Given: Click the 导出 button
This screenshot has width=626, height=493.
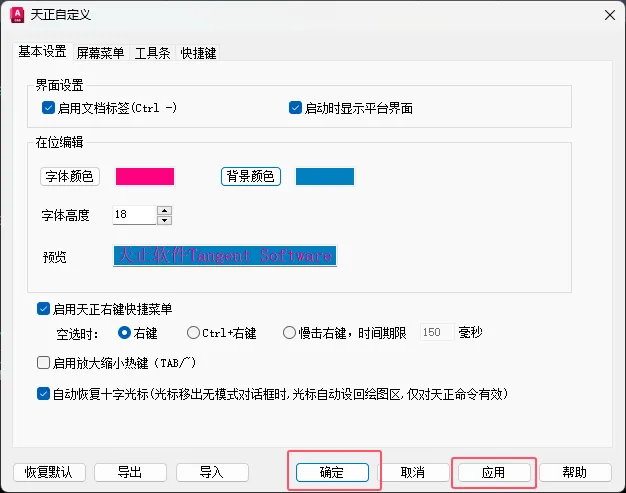Looking at the screenshot, I should click(x=130, y=473).
